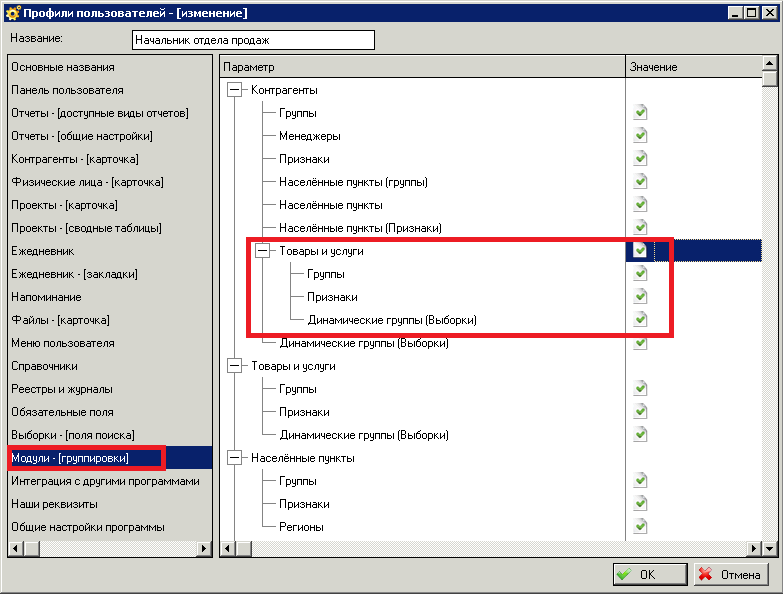783x594 pixels.
Task: Collapse the root-level Населённые пункты node
Action: tap(235, 458)
